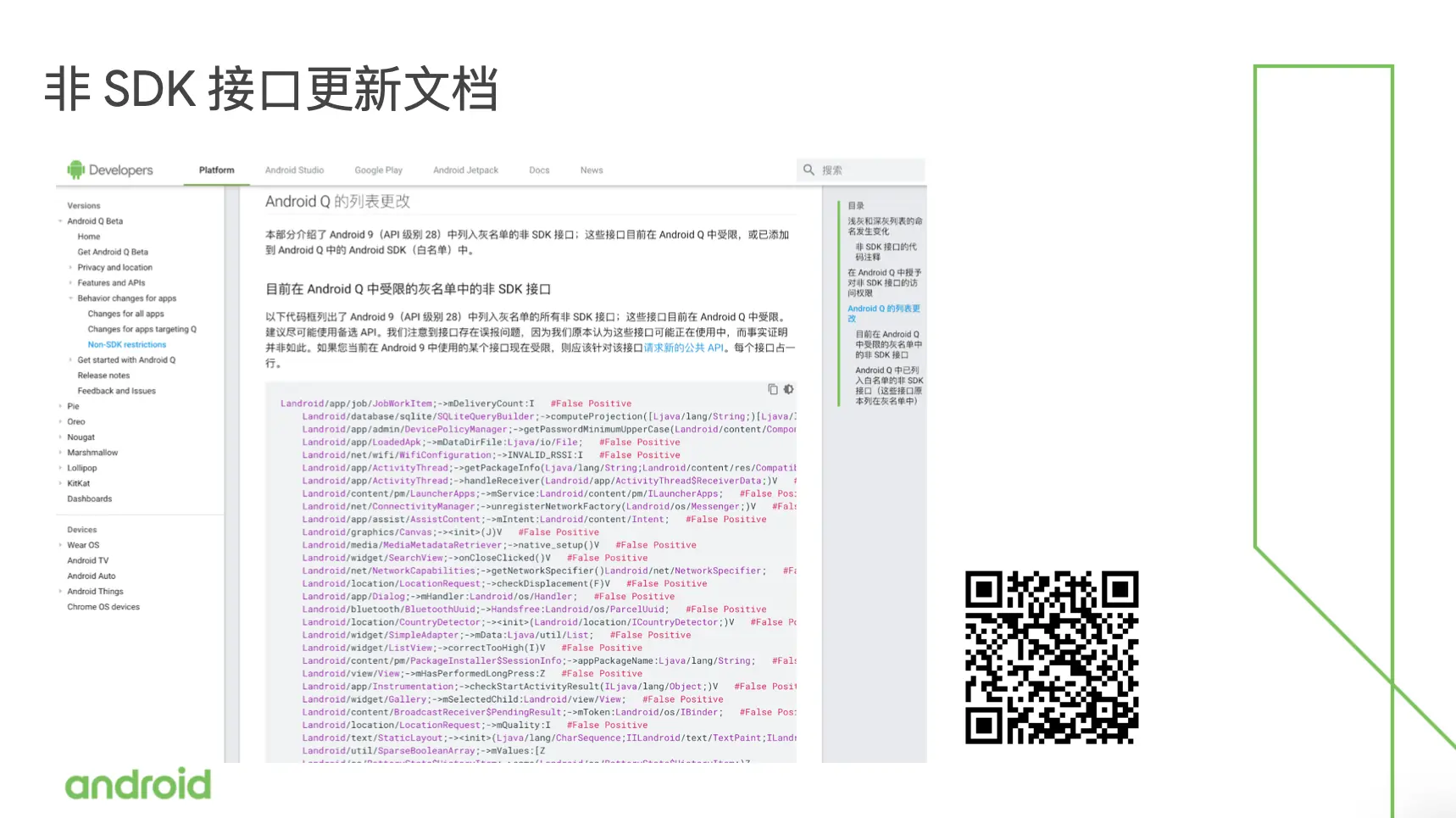Jump to Android Q 中已列入白名单 contents entry
Screen dimensions: 1456x818
(889, 386)
